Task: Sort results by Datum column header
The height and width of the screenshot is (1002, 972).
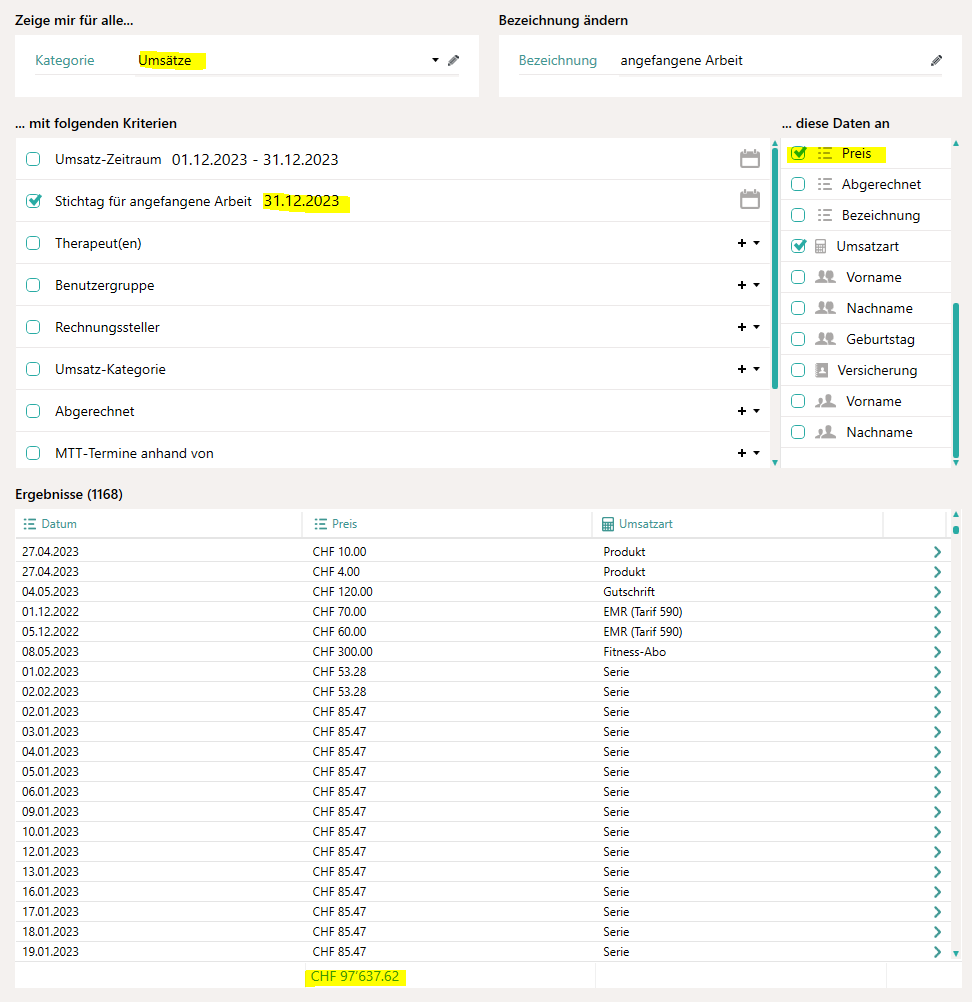Action: tap(59, 524)
